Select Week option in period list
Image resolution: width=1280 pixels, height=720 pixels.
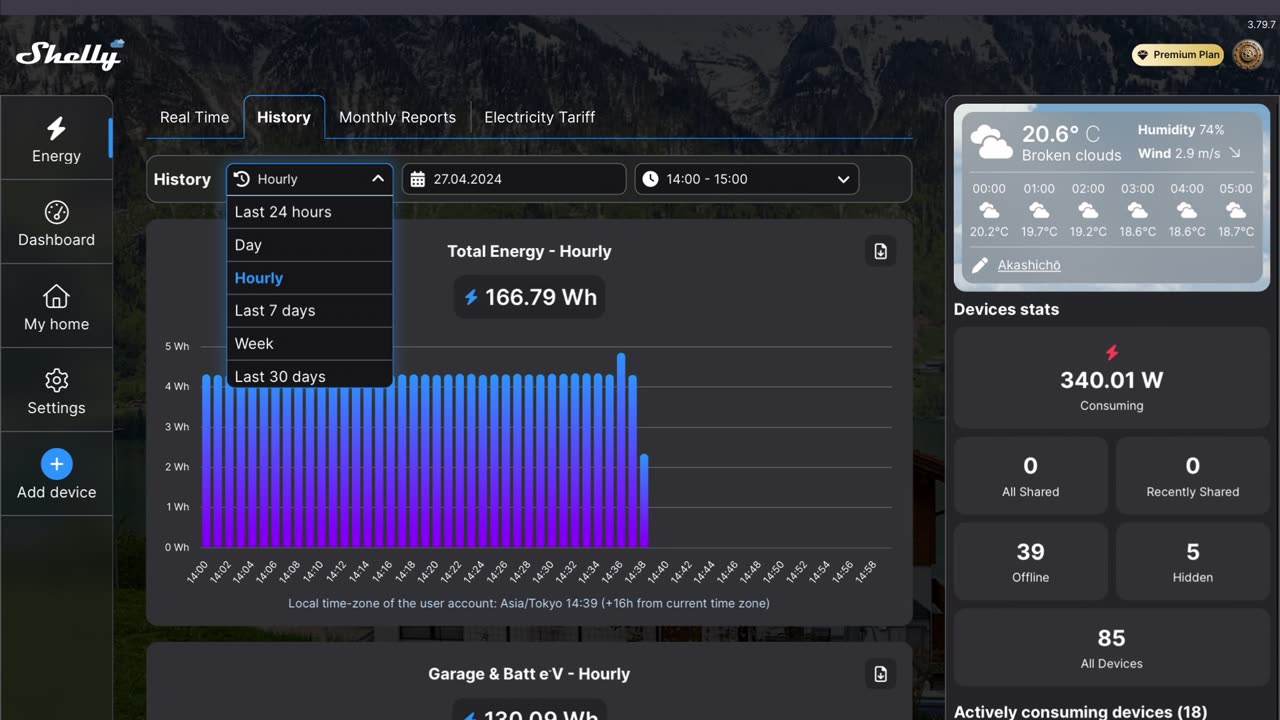coord(309,344)
